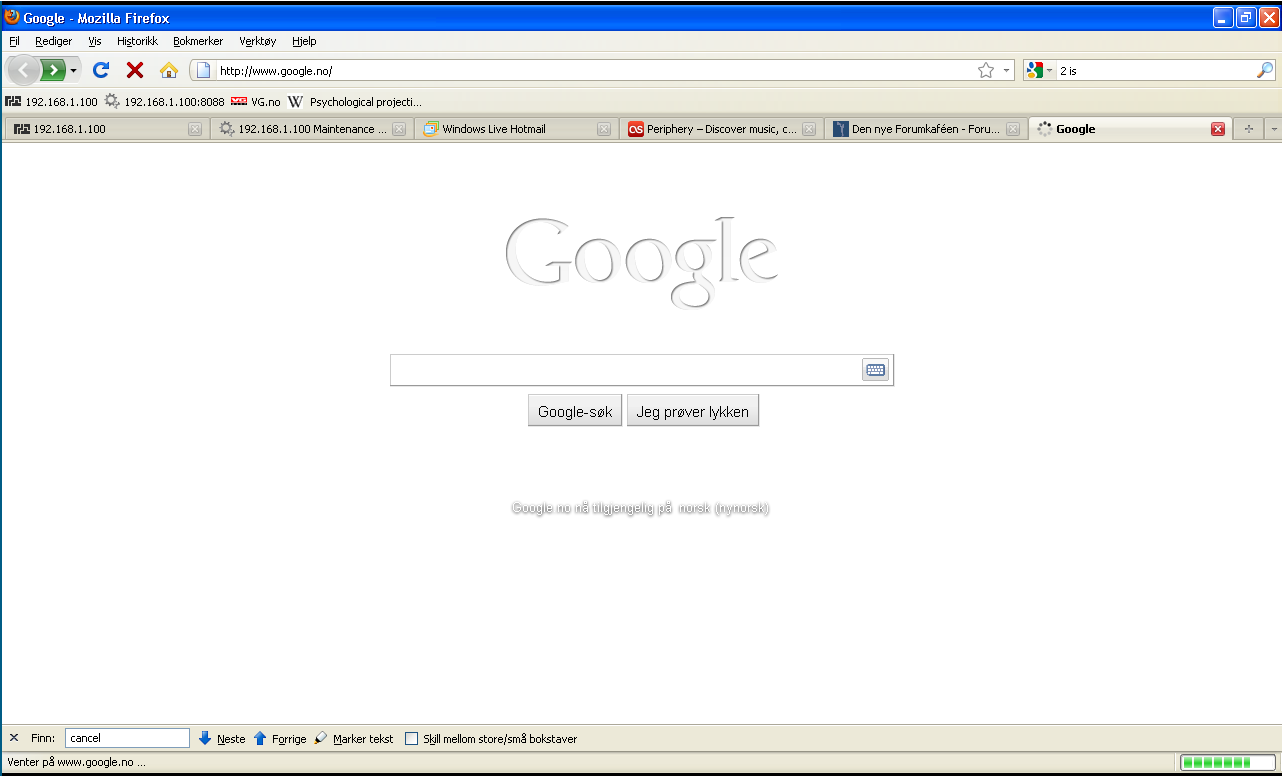Close the active Google tab
The height and width of the screenshot is (776, 1284).
[1218, 129]
